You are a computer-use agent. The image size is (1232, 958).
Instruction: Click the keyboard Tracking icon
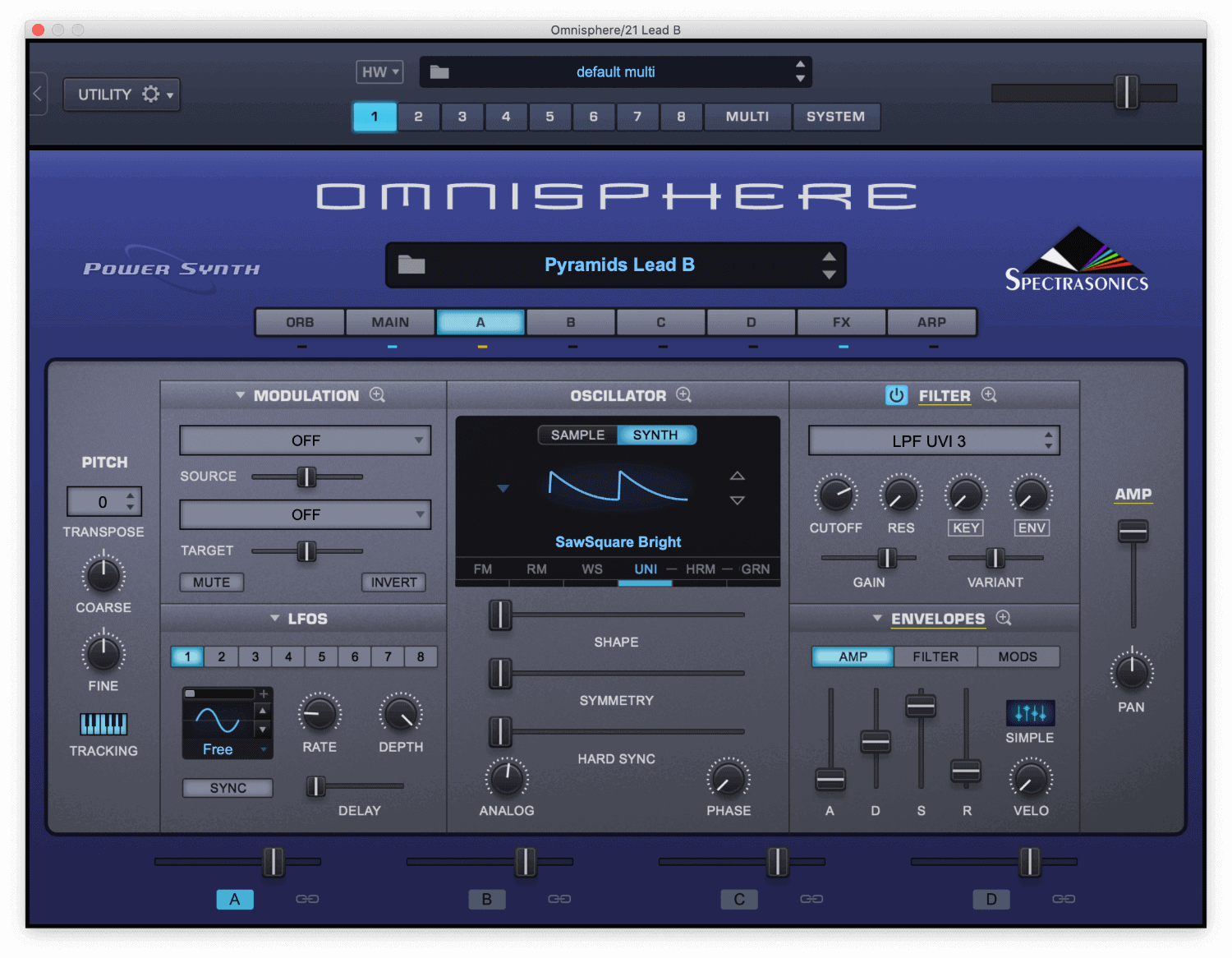(x=103, y=724)
